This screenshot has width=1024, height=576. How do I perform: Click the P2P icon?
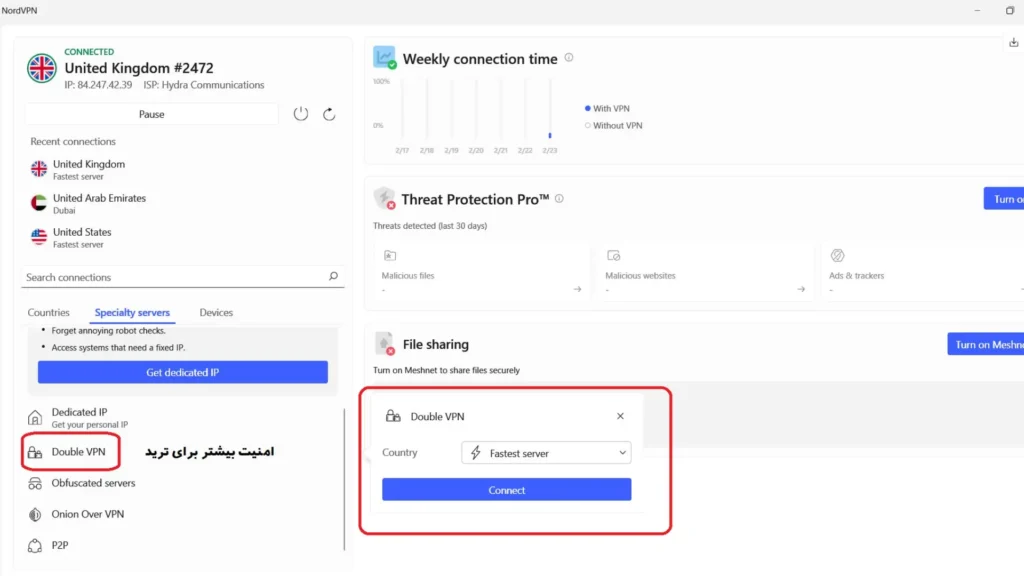35,545
